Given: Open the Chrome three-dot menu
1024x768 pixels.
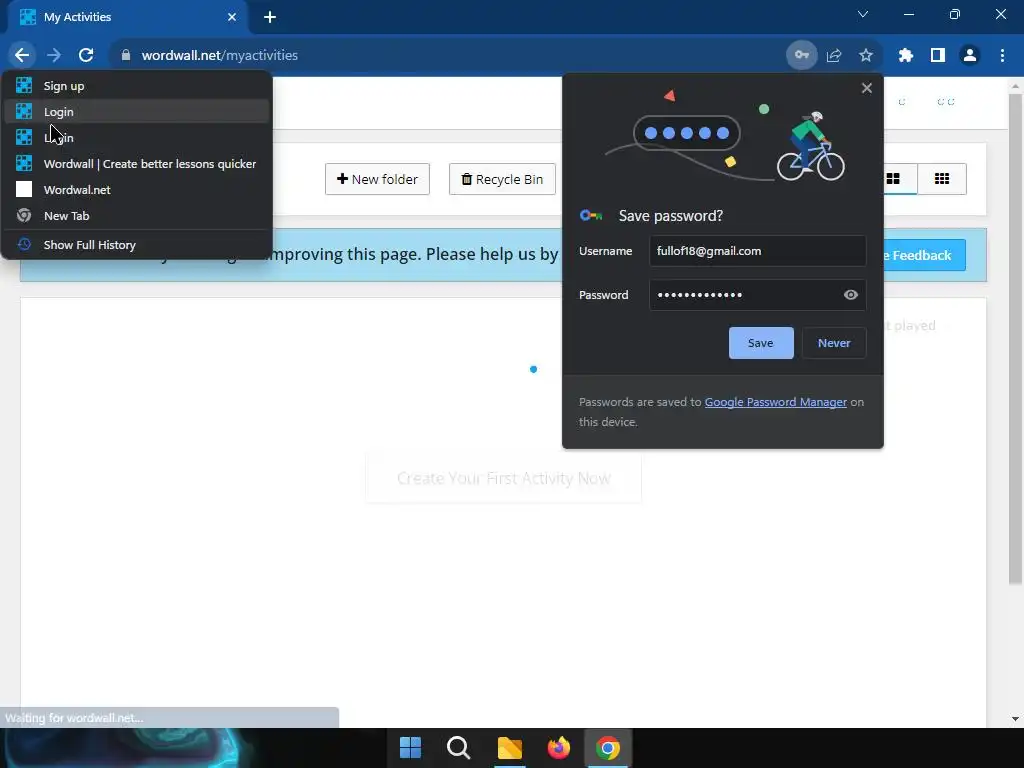Looking at the screenshot, I should 1002,56.
